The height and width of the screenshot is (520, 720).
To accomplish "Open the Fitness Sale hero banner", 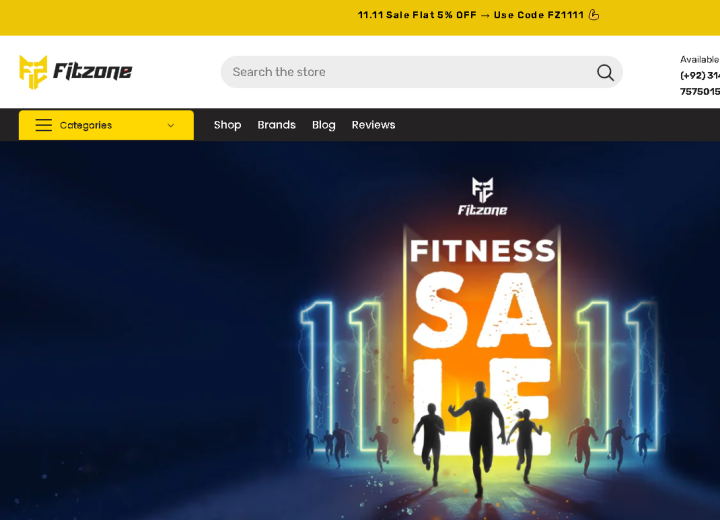I will pyautogui.click(x=360, y=331).
